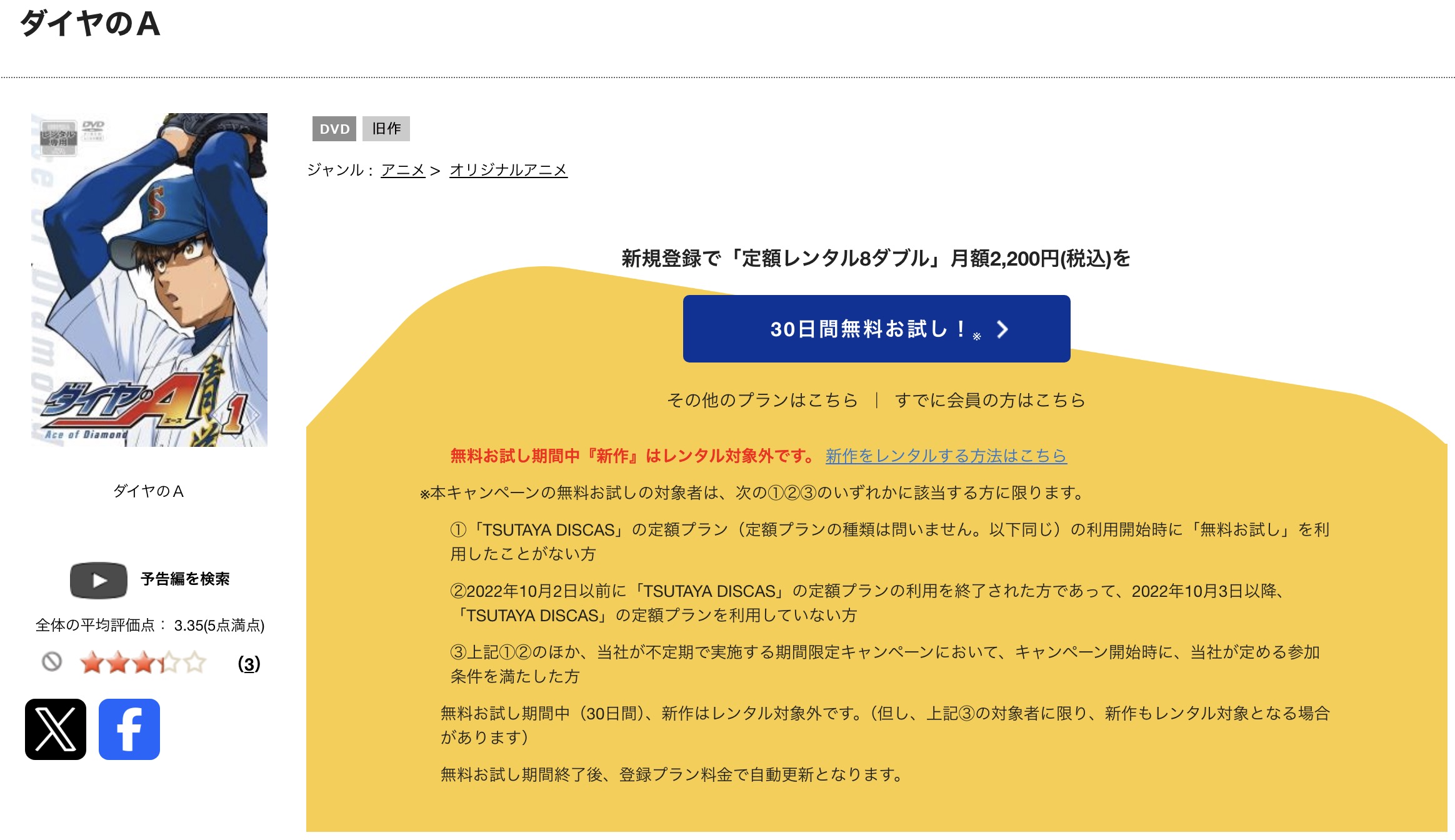Rate with the fifth star
Screen dimensions: 1455x840
194,662
